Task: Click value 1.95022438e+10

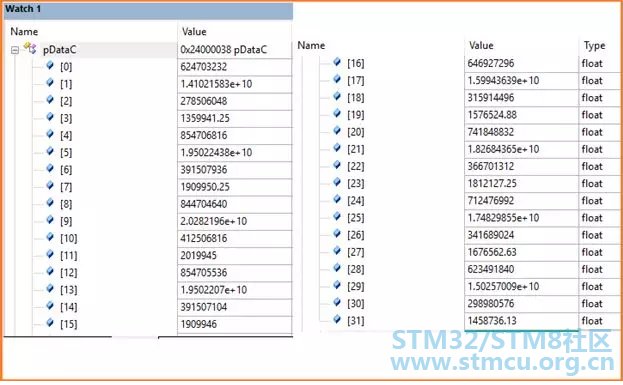Action: (216, 153)
